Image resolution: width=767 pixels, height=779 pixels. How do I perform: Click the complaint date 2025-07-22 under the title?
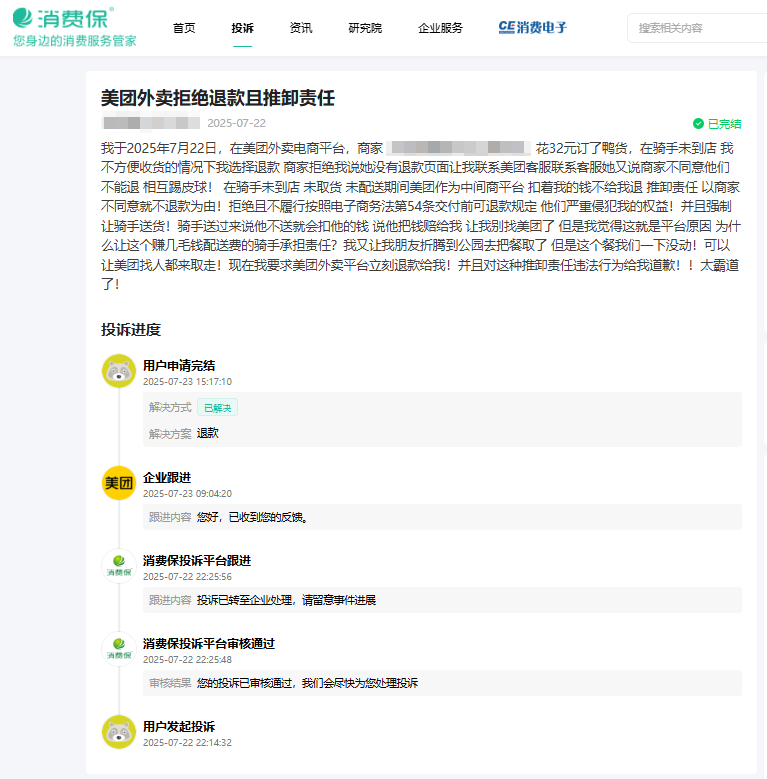236,123
